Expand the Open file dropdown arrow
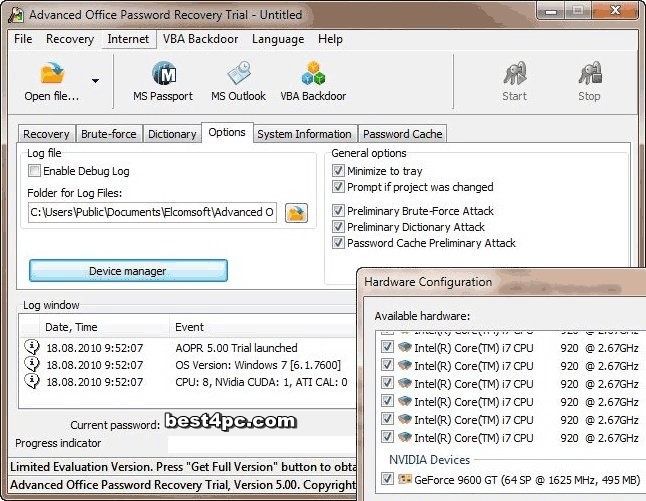Viewport: 646px width, 501px height. [95, 81]
